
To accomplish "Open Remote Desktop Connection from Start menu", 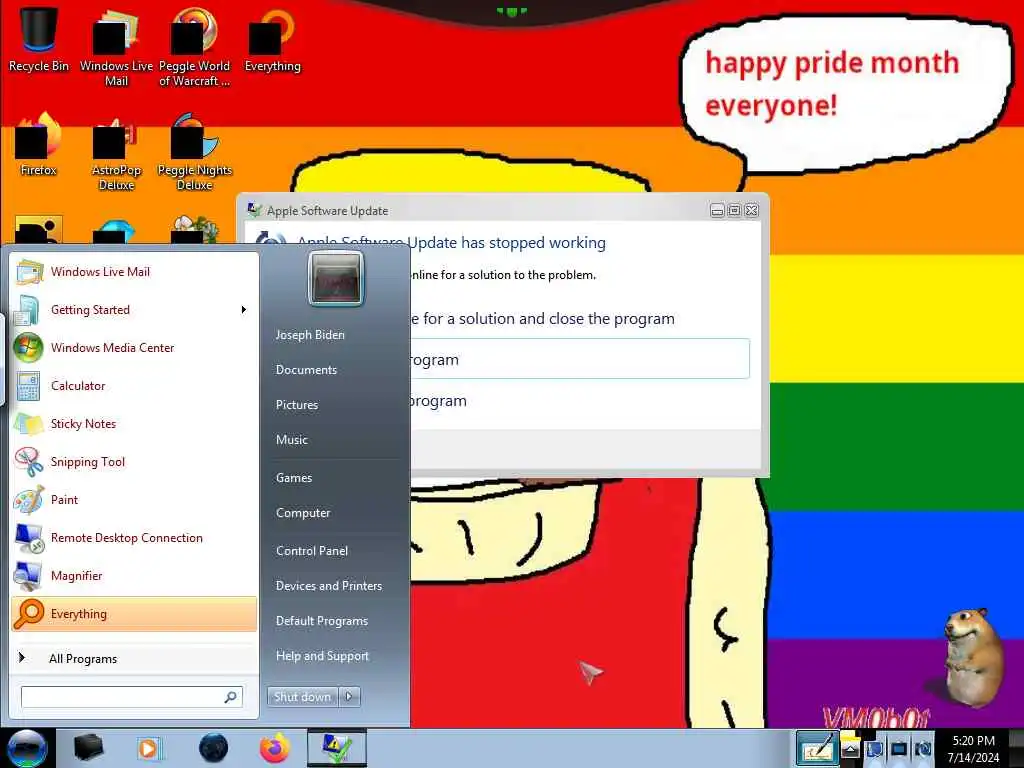I will (134, 537).
